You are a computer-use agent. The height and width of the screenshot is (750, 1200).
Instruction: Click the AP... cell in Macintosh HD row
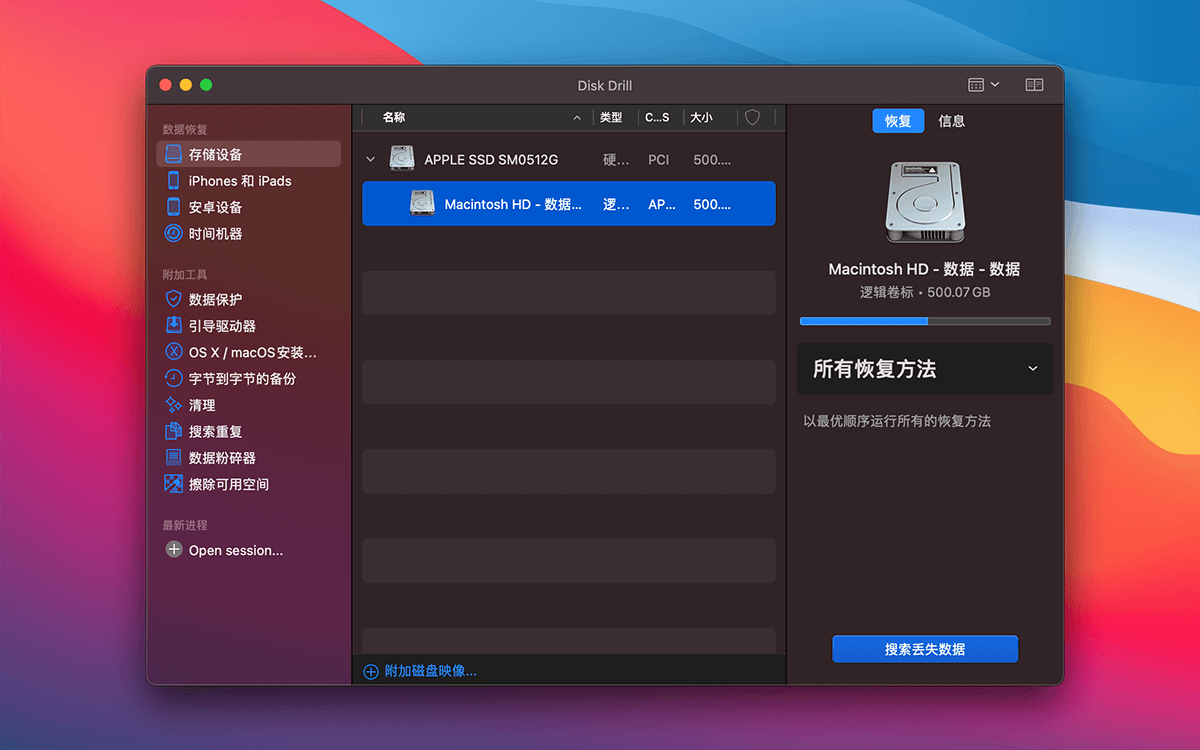(662, 204)
